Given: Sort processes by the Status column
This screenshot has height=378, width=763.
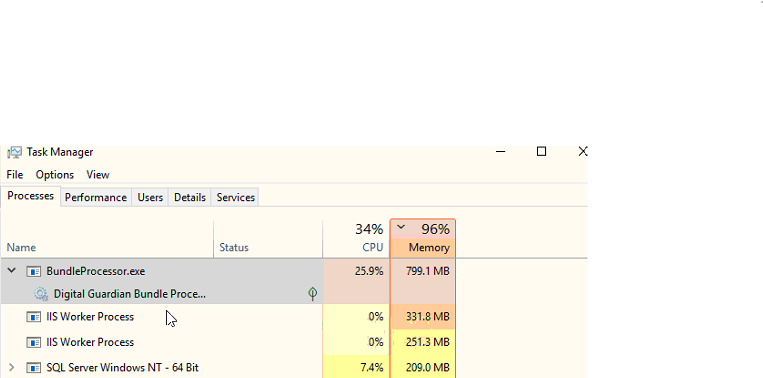Looking at the screenshot, I should pyautogui.click(x=268, y=239).
